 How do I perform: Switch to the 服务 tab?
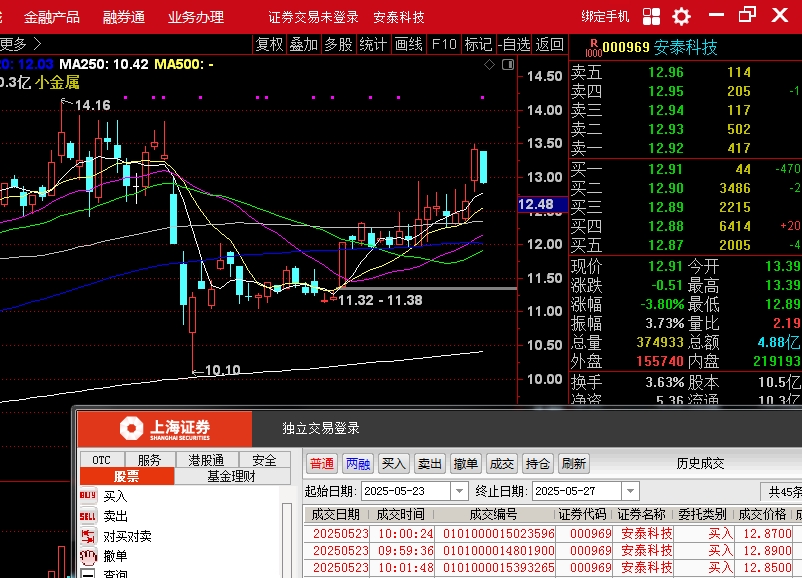149,460
